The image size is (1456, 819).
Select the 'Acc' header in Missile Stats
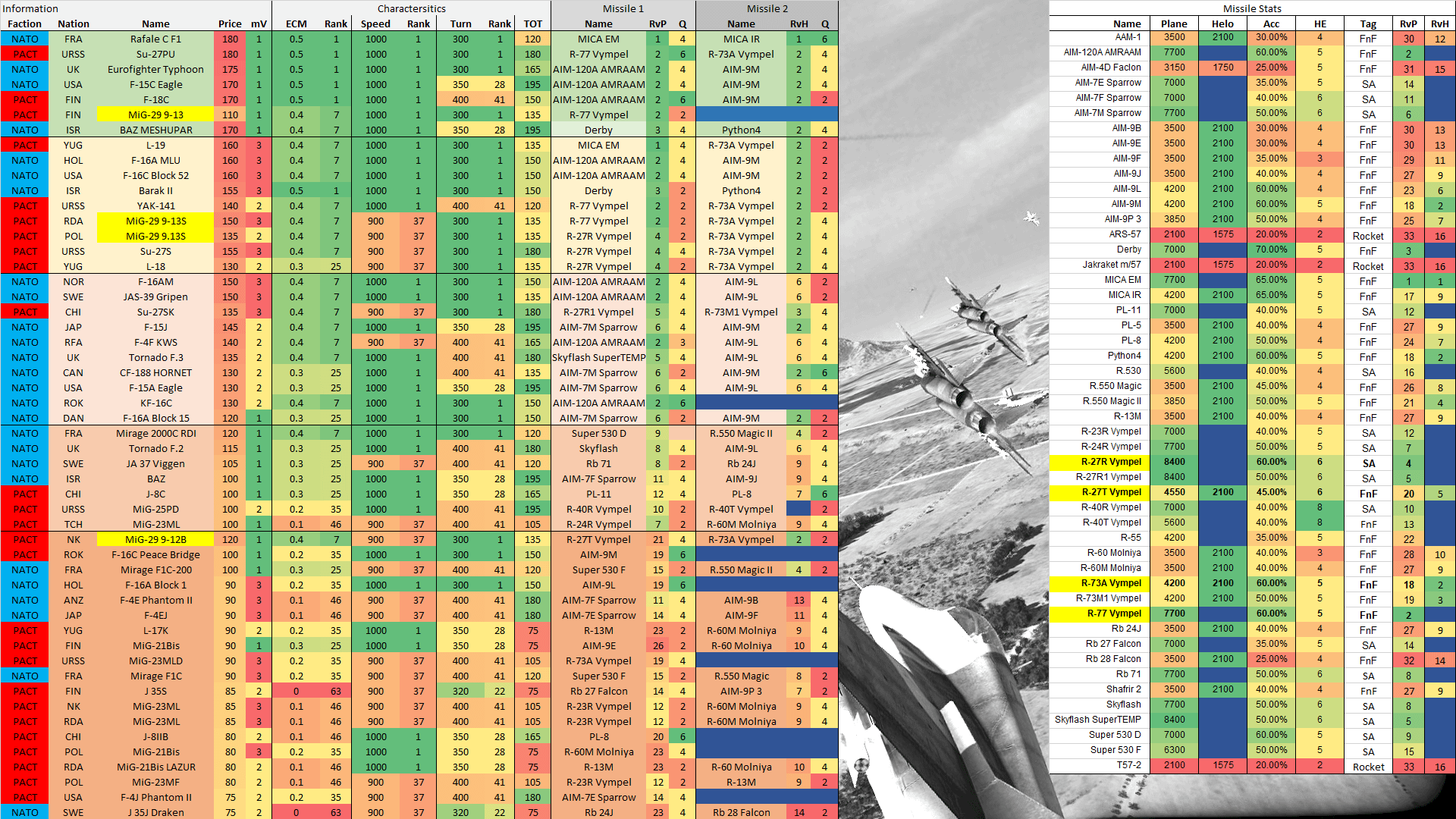(1271, 24)
